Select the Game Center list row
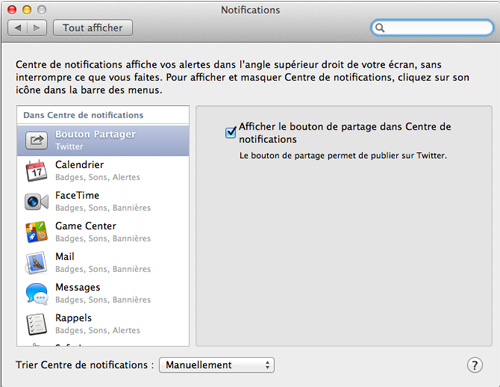 (x=103, y=232)
